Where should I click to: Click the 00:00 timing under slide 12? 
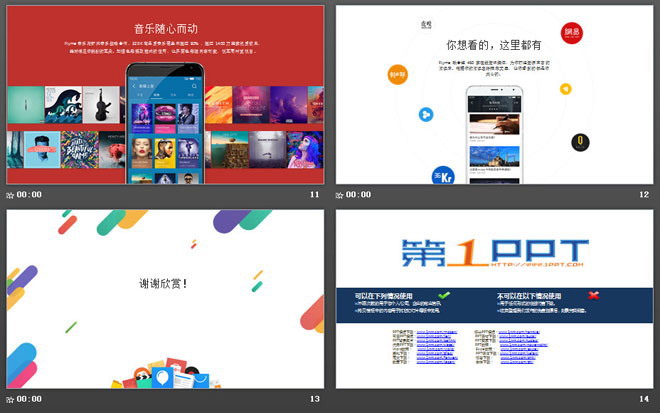359,195
